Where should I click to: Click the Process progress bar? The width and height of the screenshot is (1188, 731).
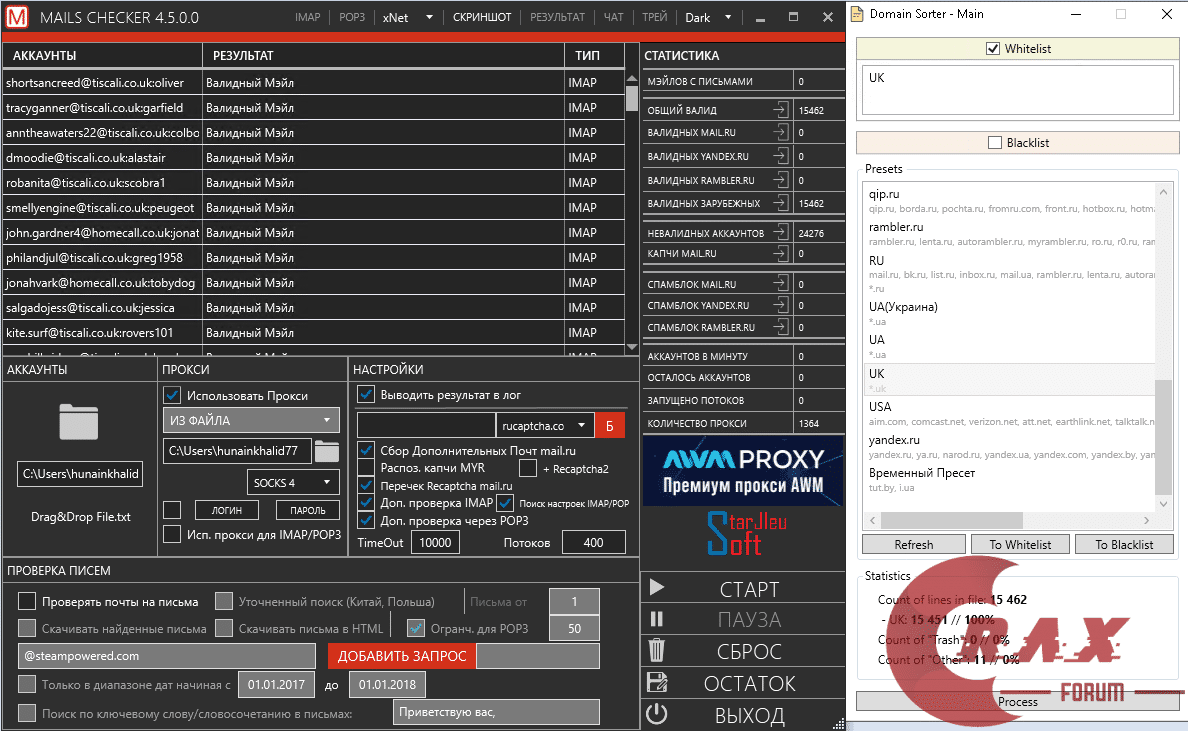[1017, 701]
